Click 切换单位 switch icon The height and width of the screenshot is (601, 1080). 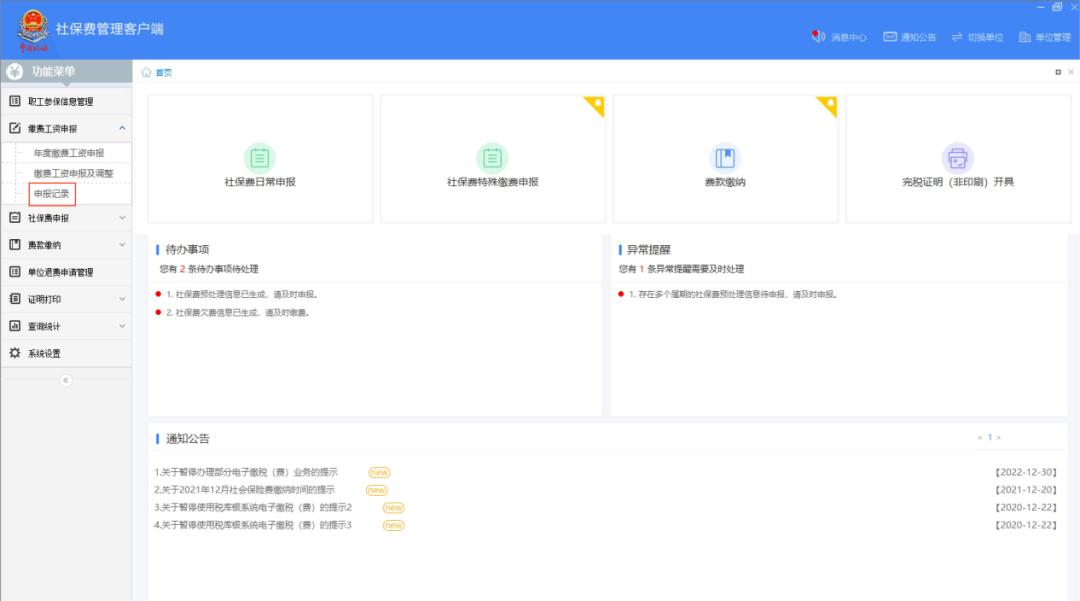coord(957,37)
